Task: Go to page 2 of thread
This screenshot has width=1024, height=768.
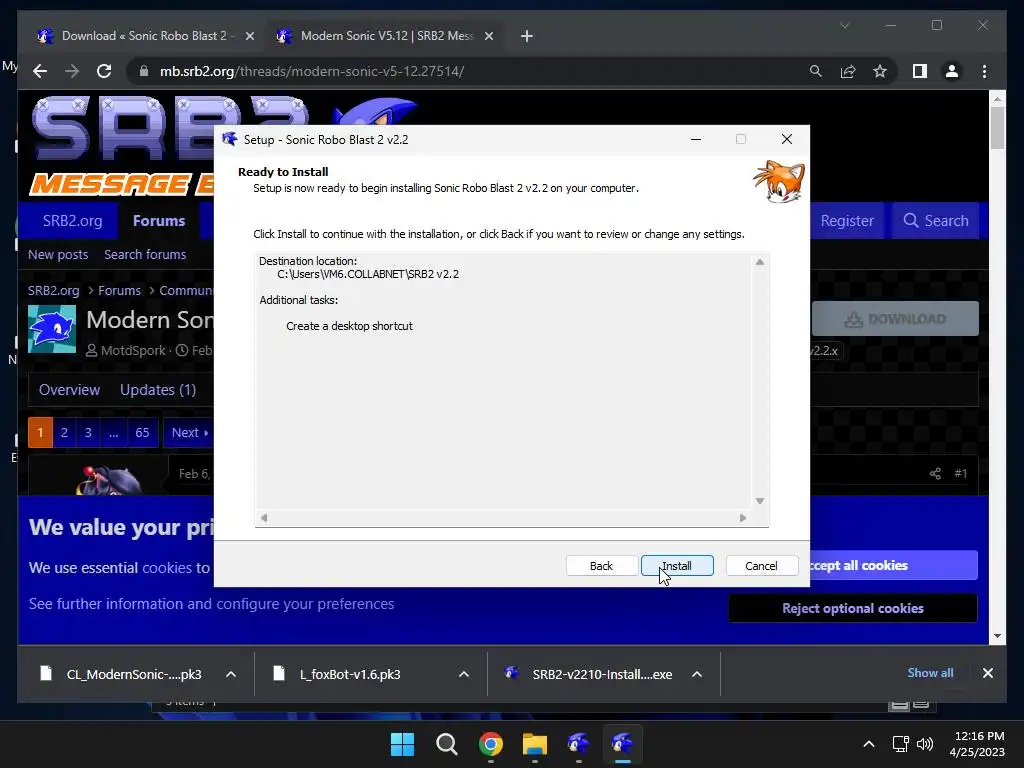Action: 64,432
